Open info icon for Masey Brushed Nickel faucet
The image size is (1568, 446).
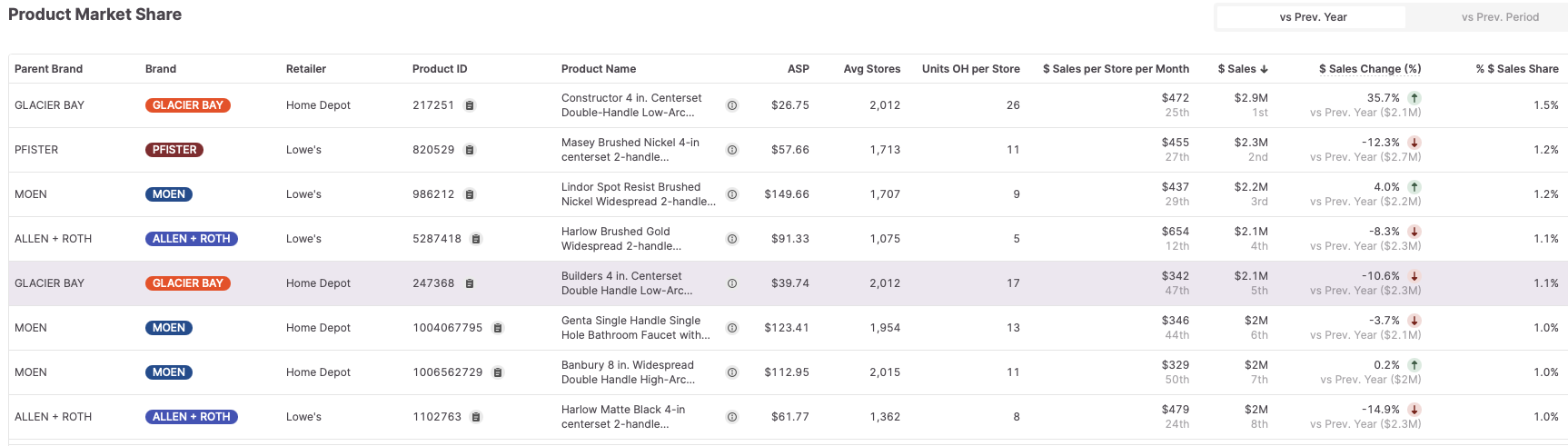(732, 150)
